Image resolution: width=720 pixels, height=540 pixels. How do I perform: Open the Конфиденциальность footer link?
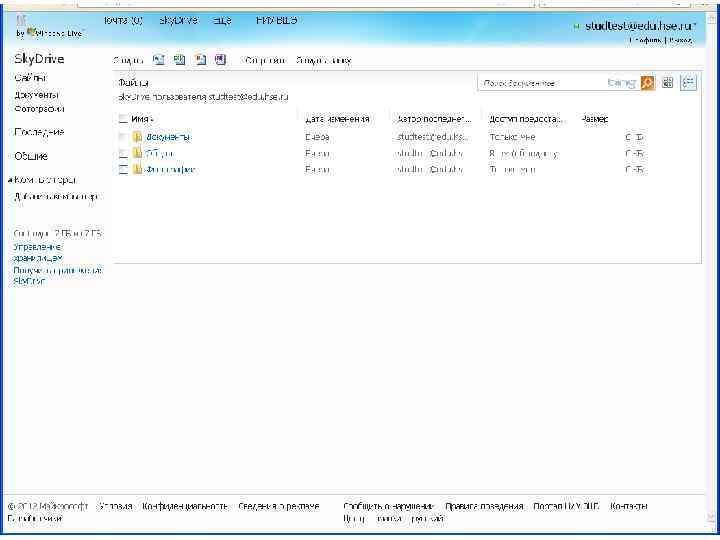185,506
